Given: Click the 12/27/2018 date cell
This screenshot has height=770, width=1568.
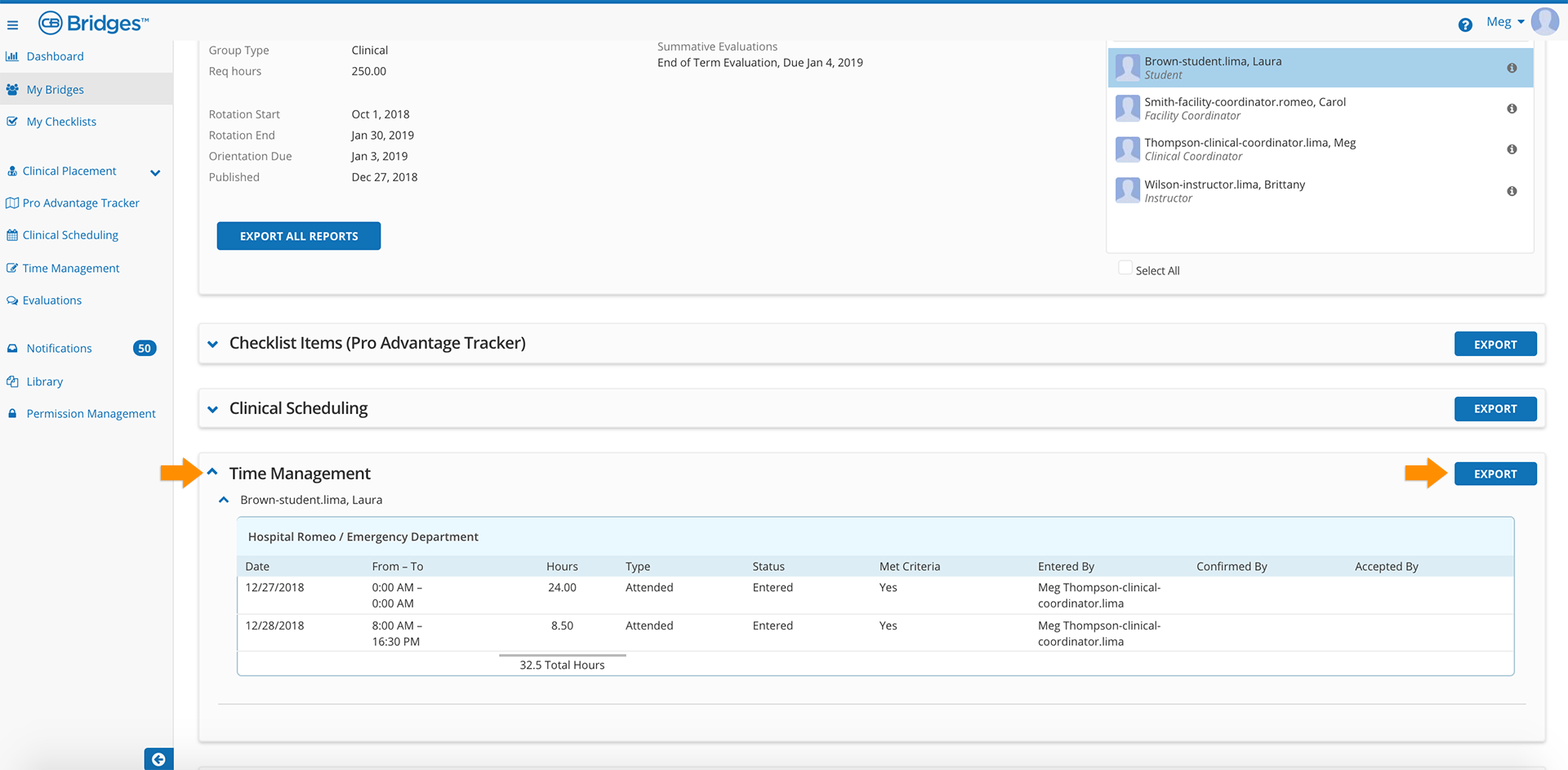Looking at the screenshot, I should click(274, 588).
